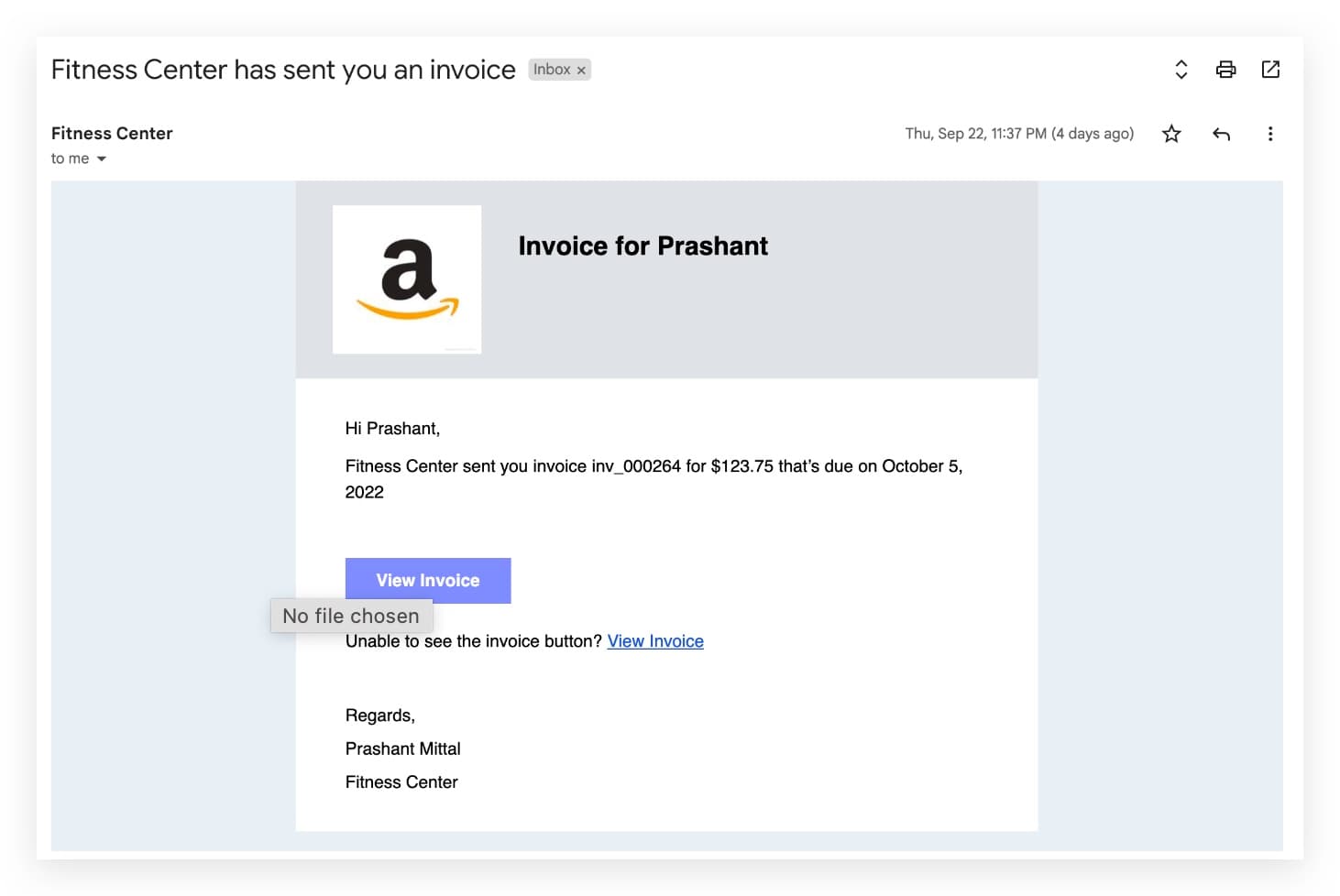Screen dimensions: 1340x896
Task: Print the email
Action: (x=1225, y=69)
